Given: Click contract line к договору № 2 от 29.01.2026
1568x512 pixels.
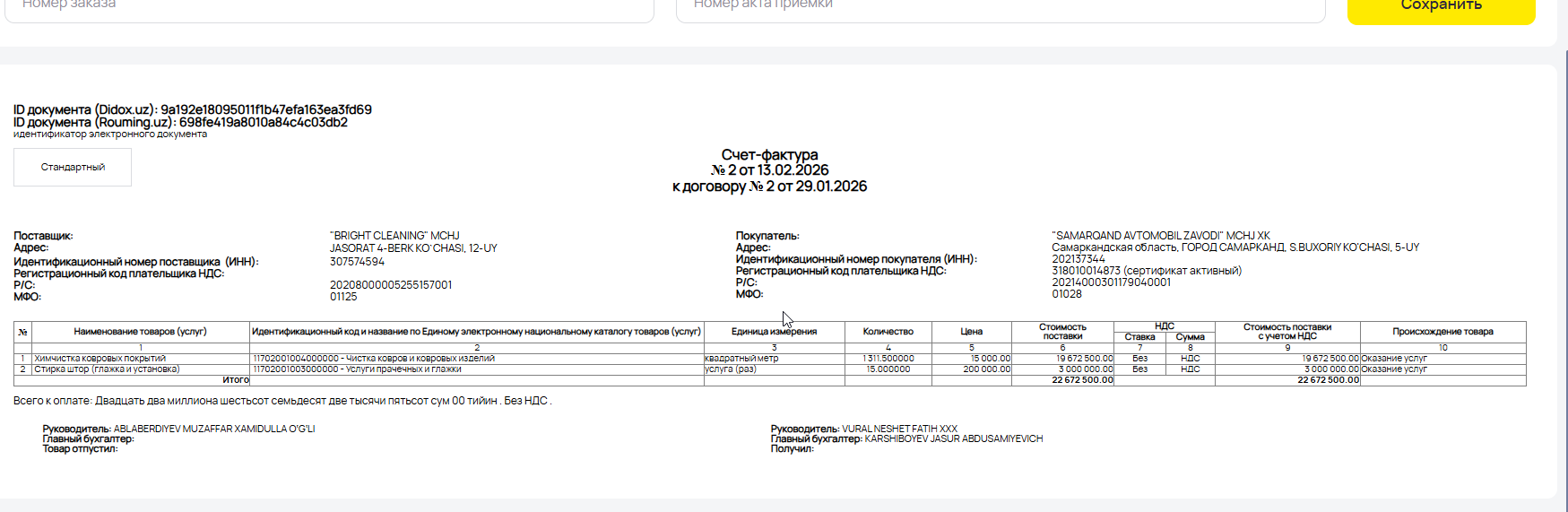Looking at the screenshot, I should click(769, 186).
